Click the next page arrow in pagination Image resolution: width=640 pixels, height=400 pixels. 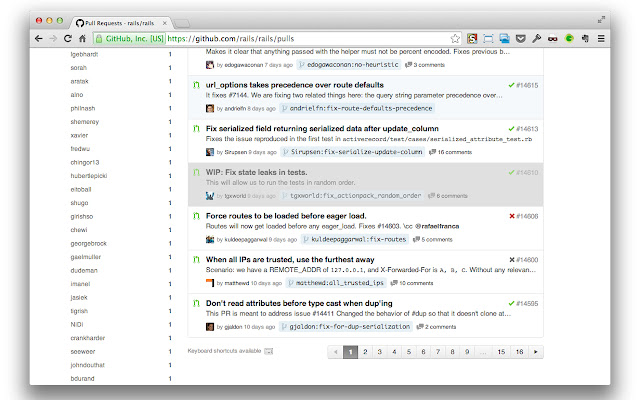536,352
